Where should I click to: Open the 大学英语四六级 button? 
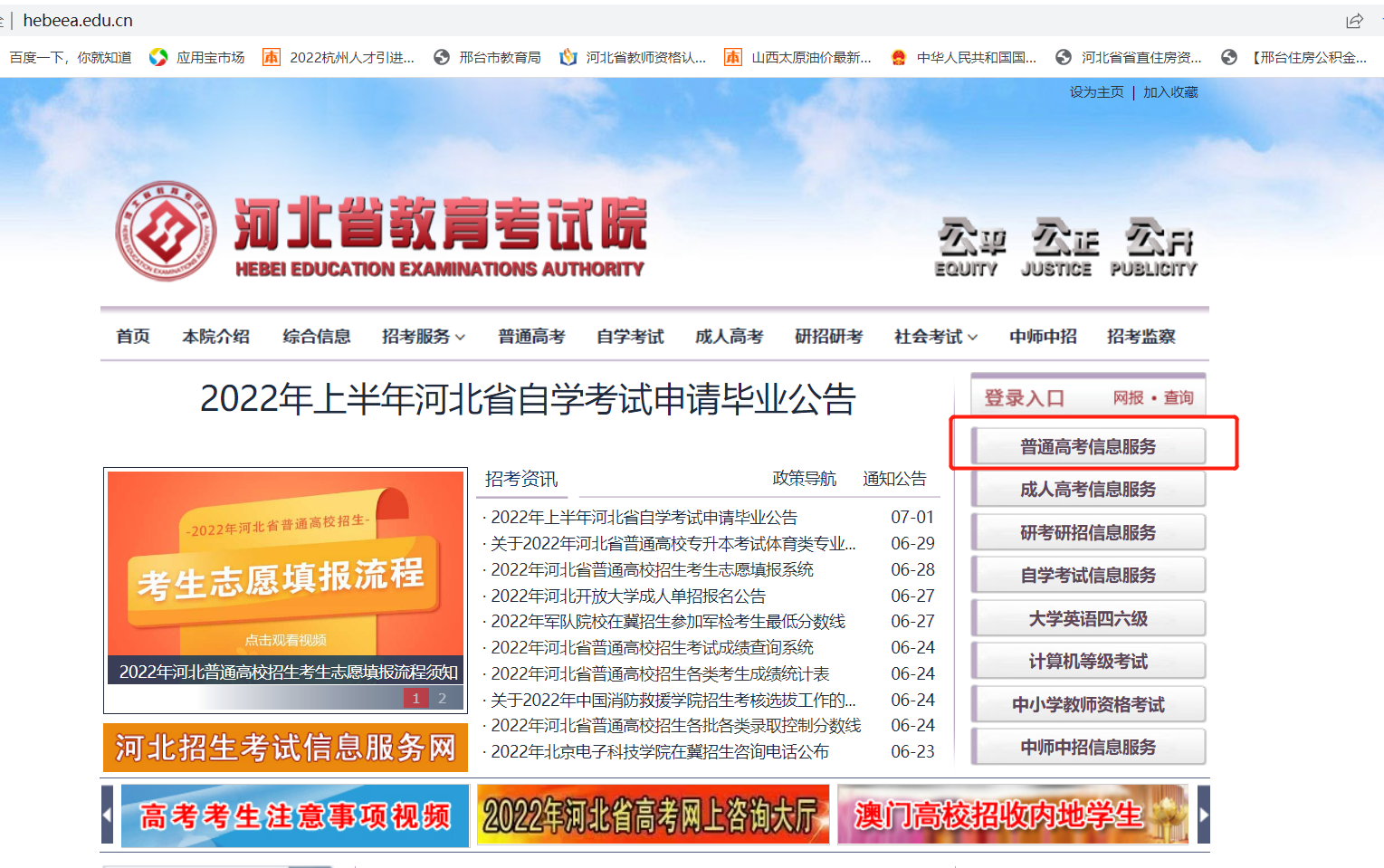pyautogui.click(x=1088, y=618)
